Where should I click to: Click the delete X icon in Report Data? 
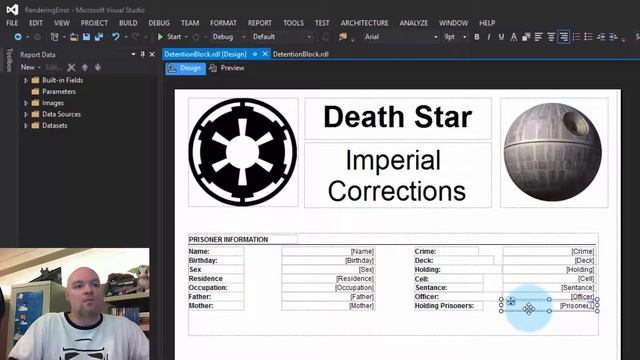(x=71, y=67)
